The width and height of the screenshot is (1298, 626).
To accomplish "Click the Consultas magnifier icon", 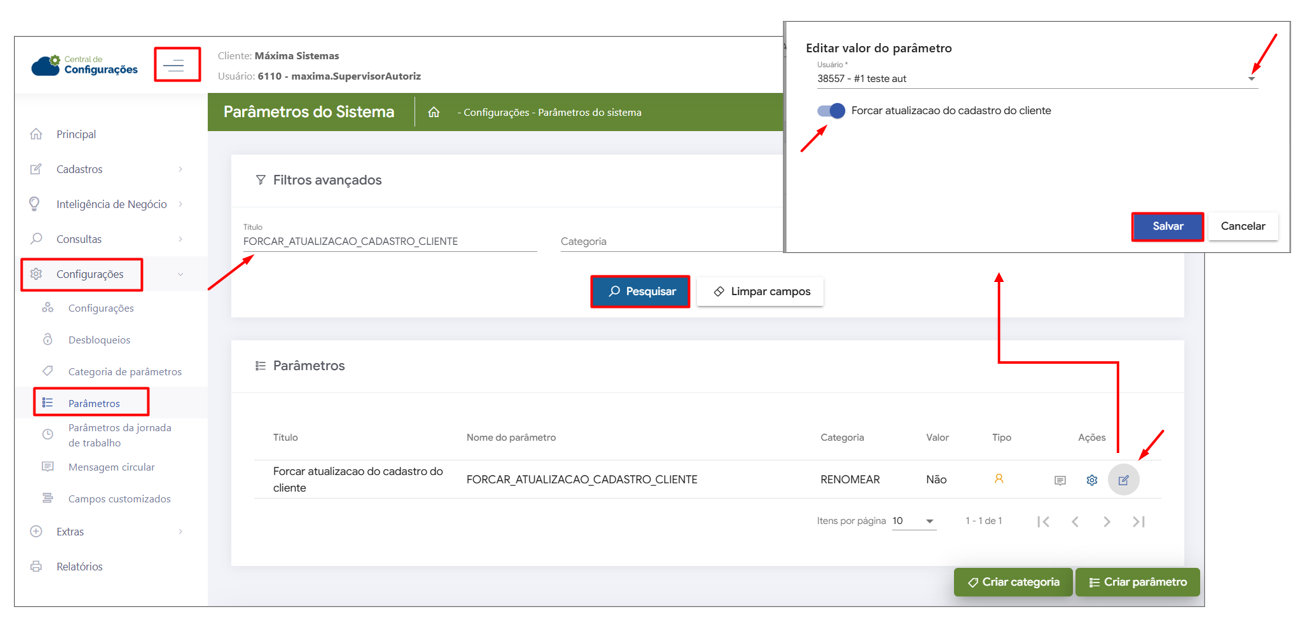I will (36, 239).
